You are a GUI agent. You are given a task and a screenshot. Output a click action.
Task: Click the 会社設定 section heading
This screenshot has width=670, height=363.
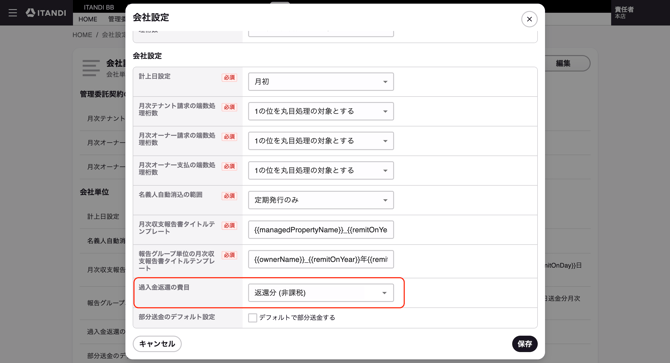coord(147,56)
